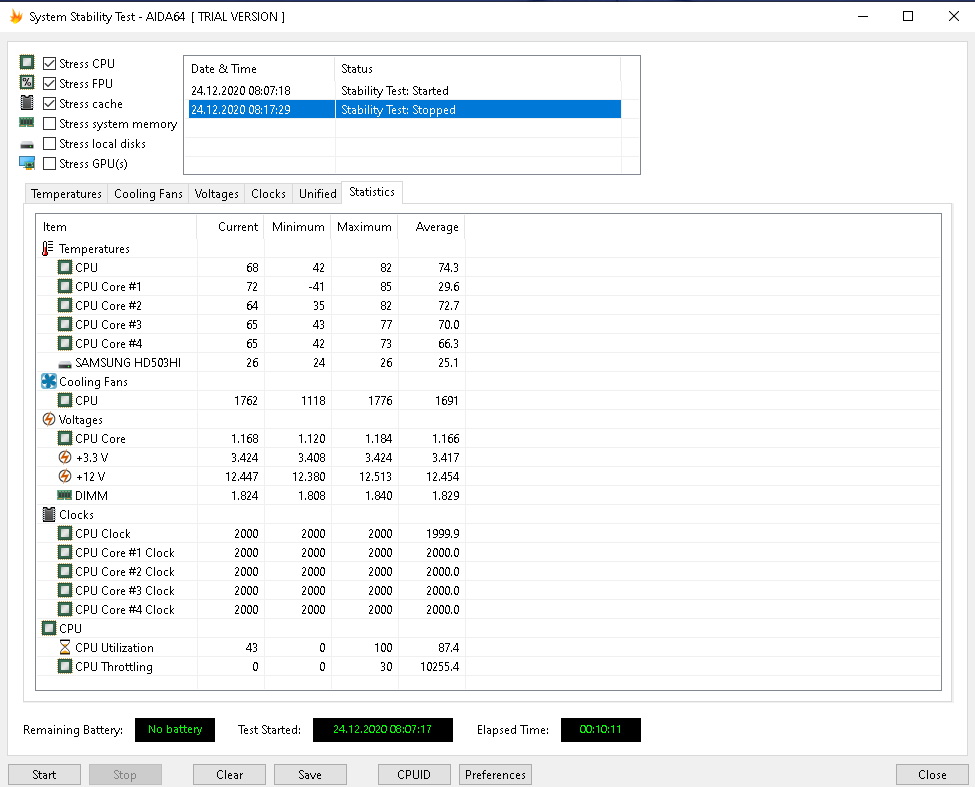Enable the Stress system memory checkbox
Image resolution: width=975 pixels, height=787 pixels.
coord(50,124)
